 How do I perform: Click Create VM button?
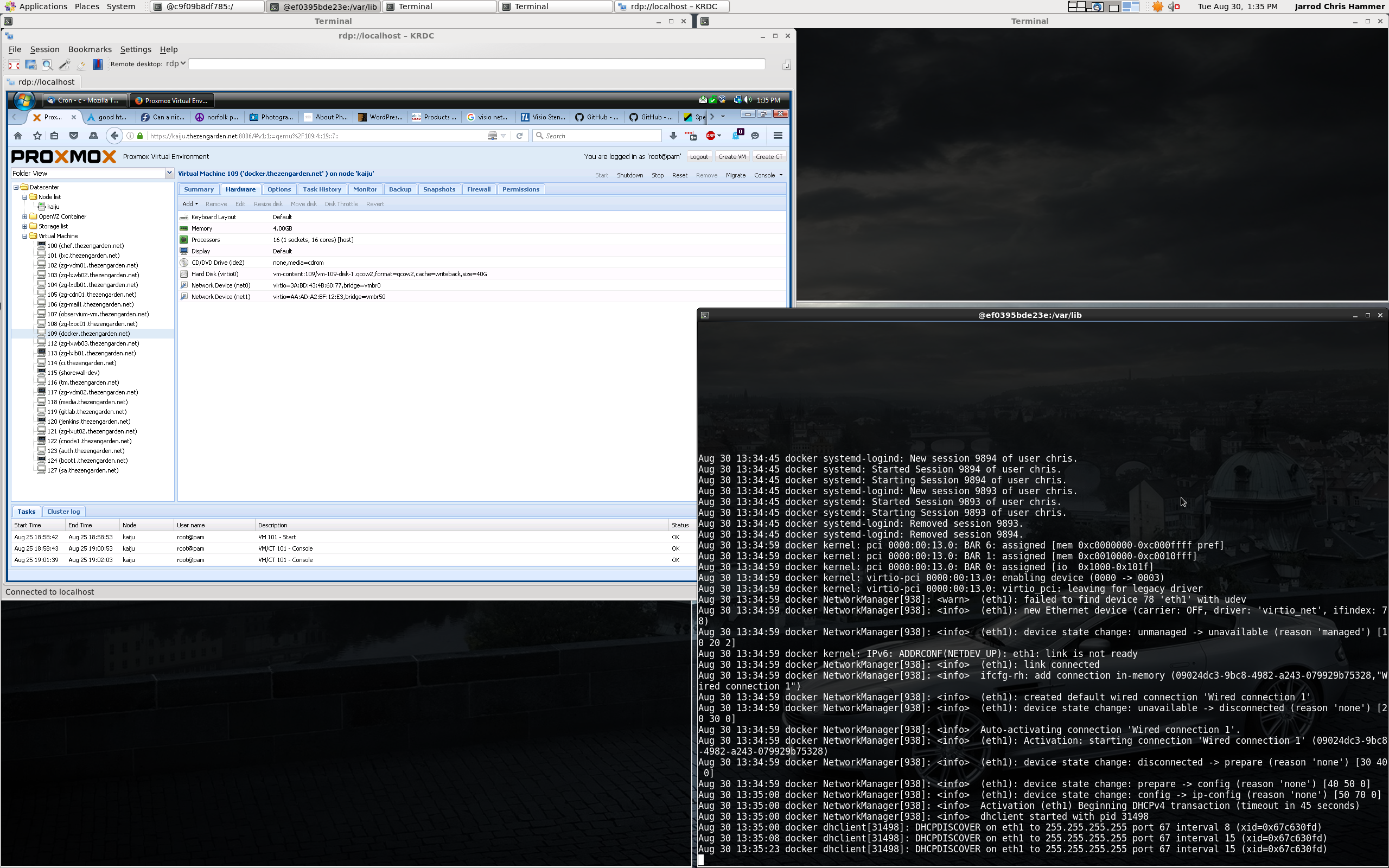pos(732,157)
